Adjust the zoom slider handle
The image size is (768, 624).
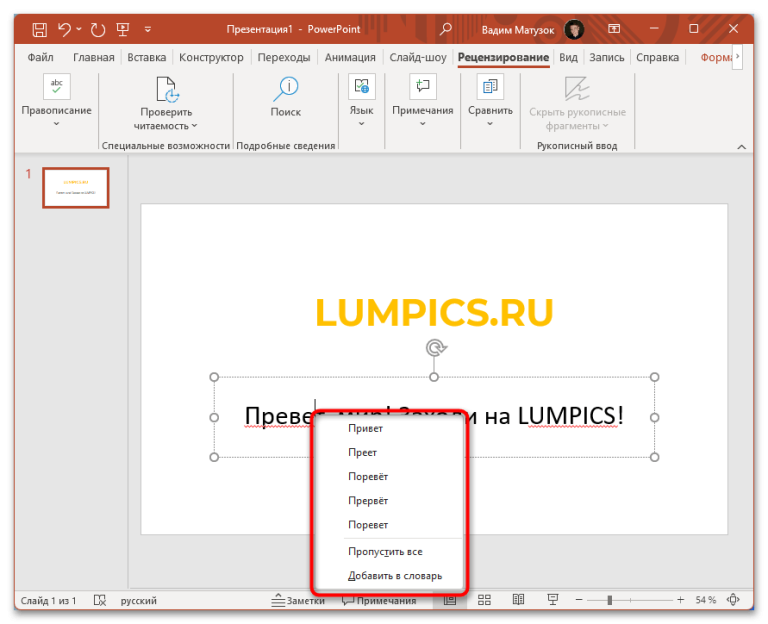610,600
